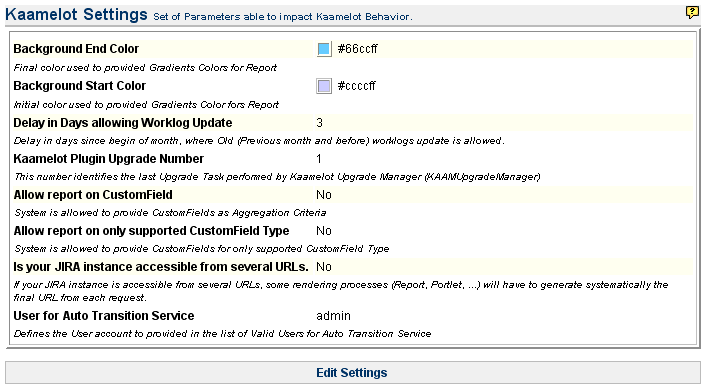Click the #ccccff color value
705x387 pixels.
click(357, 86)
